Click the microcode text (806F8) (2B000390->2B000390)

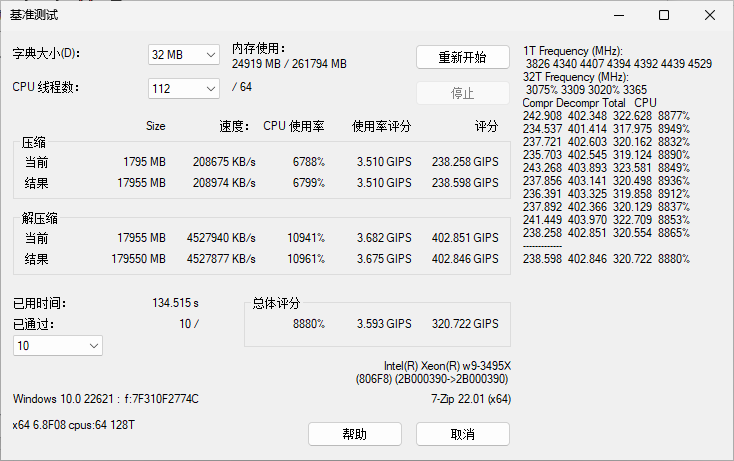pyautogui.click(x=432, y=379)
